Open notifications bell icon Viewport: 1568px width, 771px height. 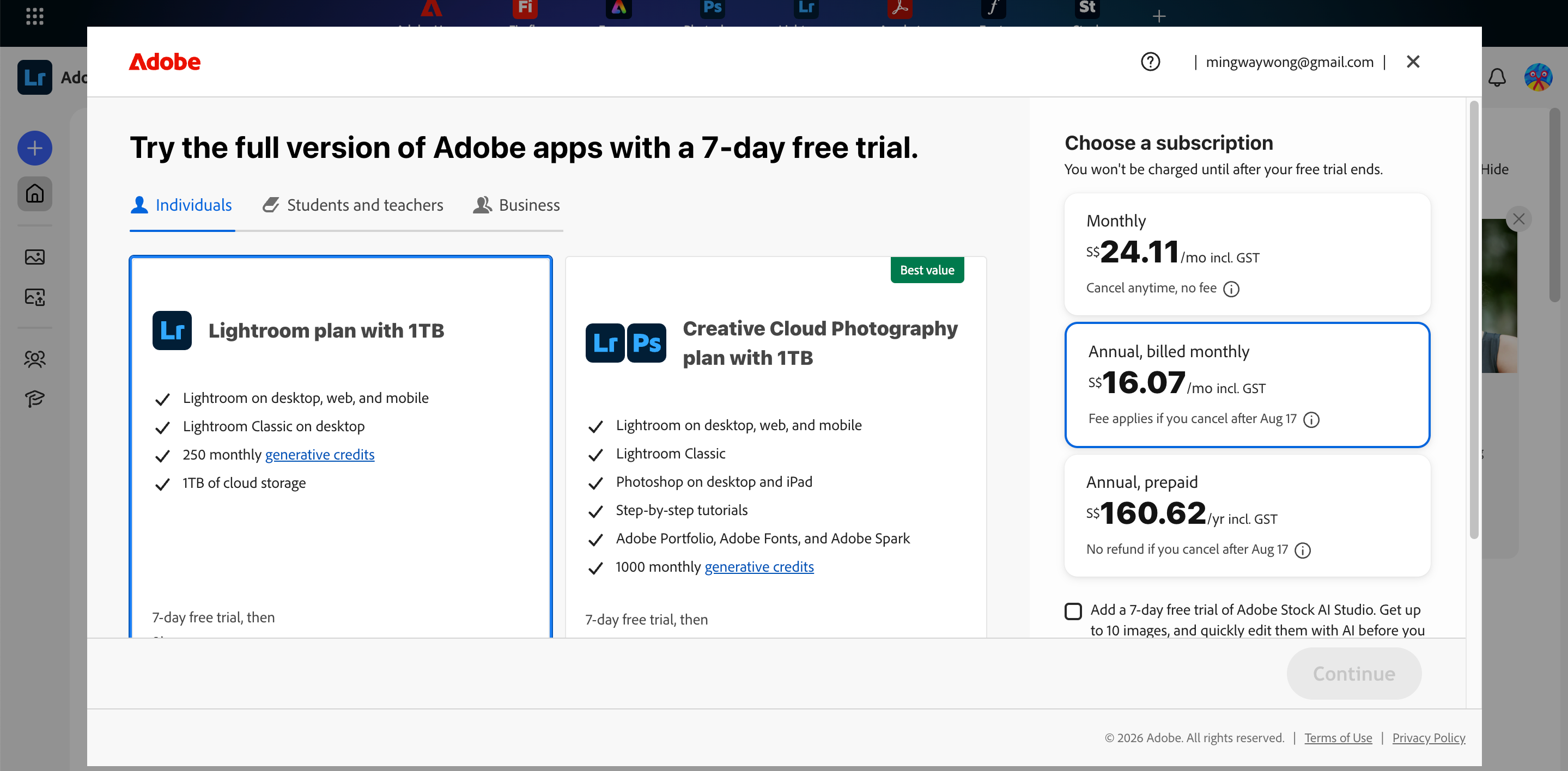tap(1497, 77)
